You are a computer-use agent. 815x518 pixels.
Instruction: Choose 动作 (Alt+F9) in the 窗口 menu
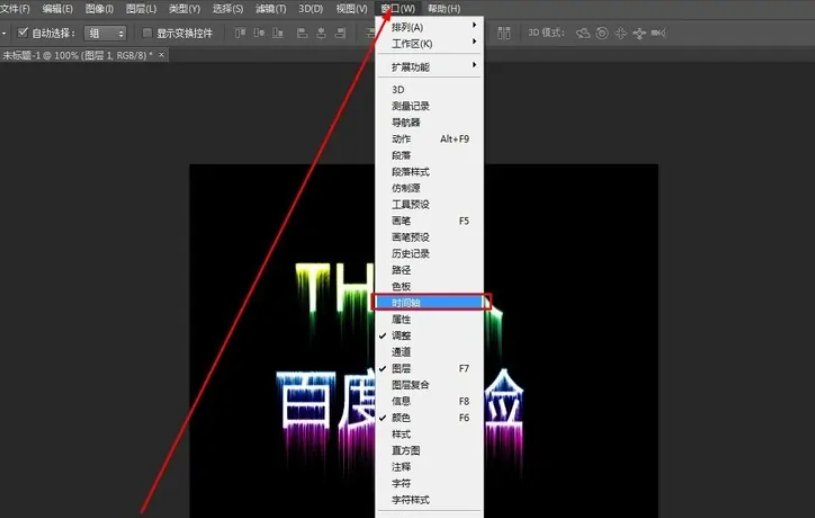coord(429,139)
